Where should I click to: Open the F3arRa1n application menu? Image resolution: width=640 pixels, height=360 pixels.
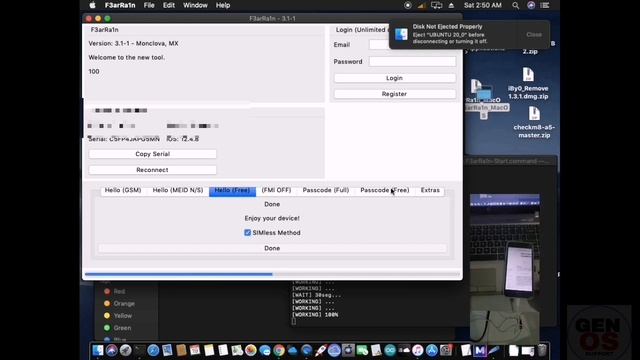[120, 5]
